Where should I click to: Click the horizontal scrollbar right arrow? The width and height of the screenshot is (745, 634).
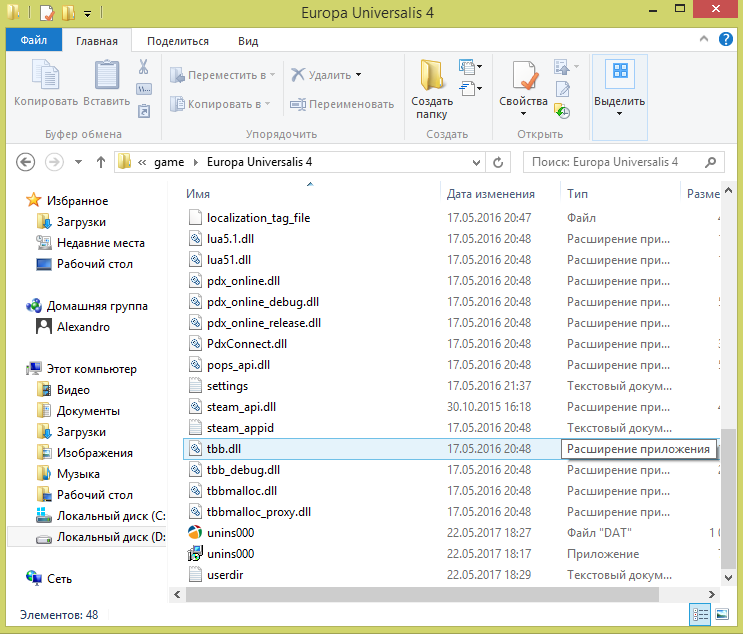711,594
